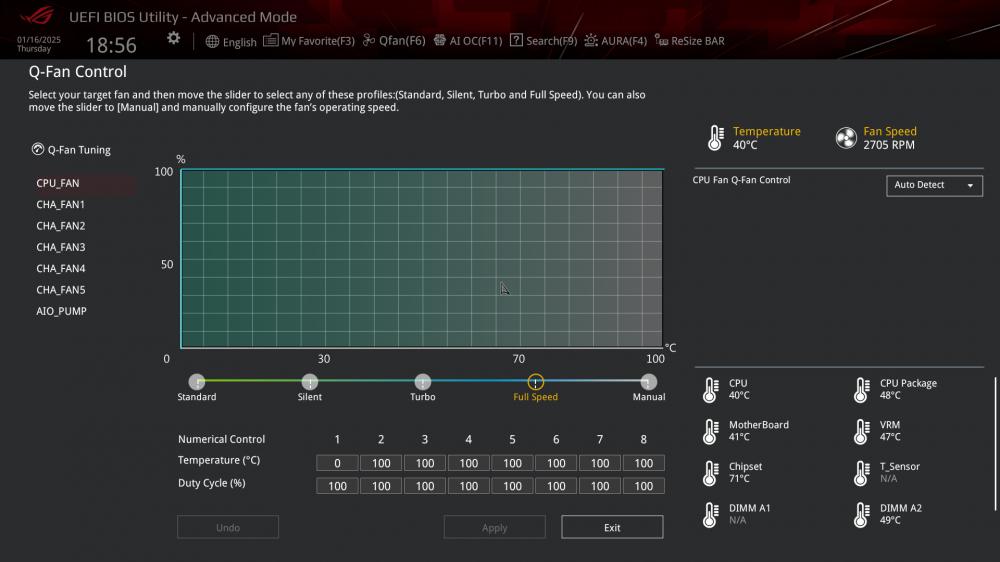Screen dimensions: 1000x562
Task: Open the CPU Fan Q-Fan Control dropdown
Action: pyautogui.click(x=934, y=185)
